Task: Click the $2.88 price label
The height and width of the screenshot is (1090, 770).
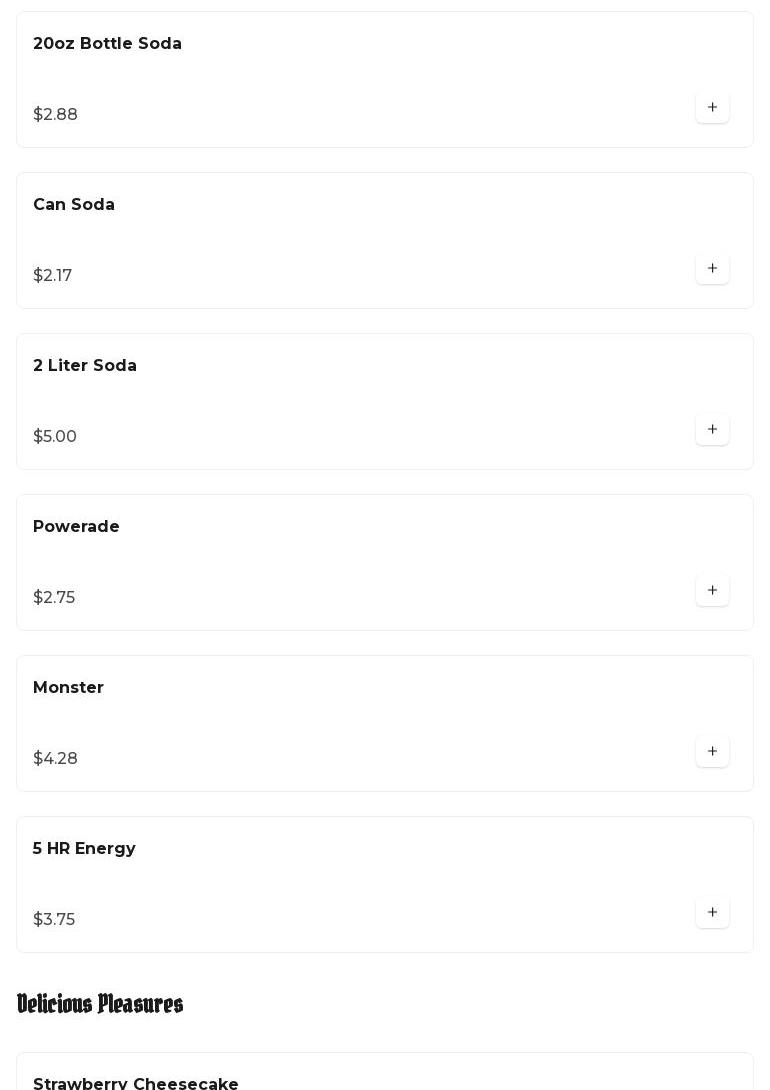Action: coord(55,115)
